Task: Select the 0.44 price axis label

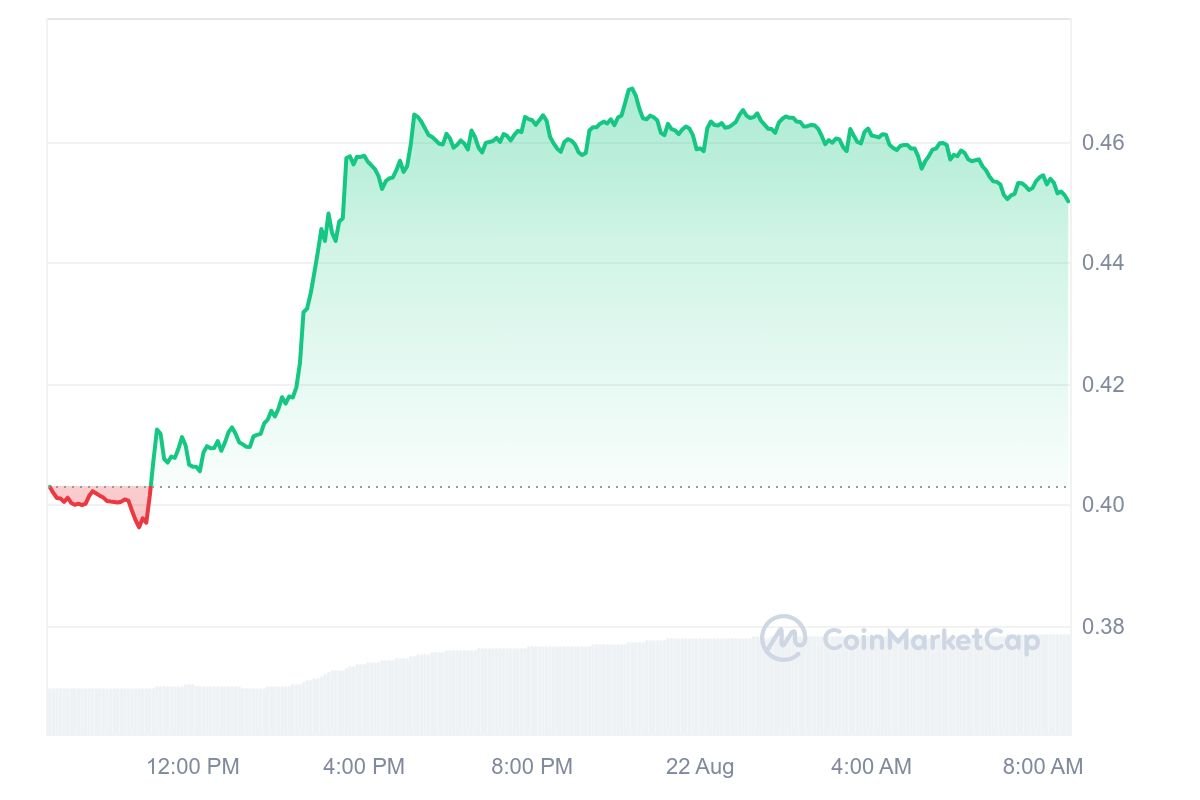Action: point(1103,263)
